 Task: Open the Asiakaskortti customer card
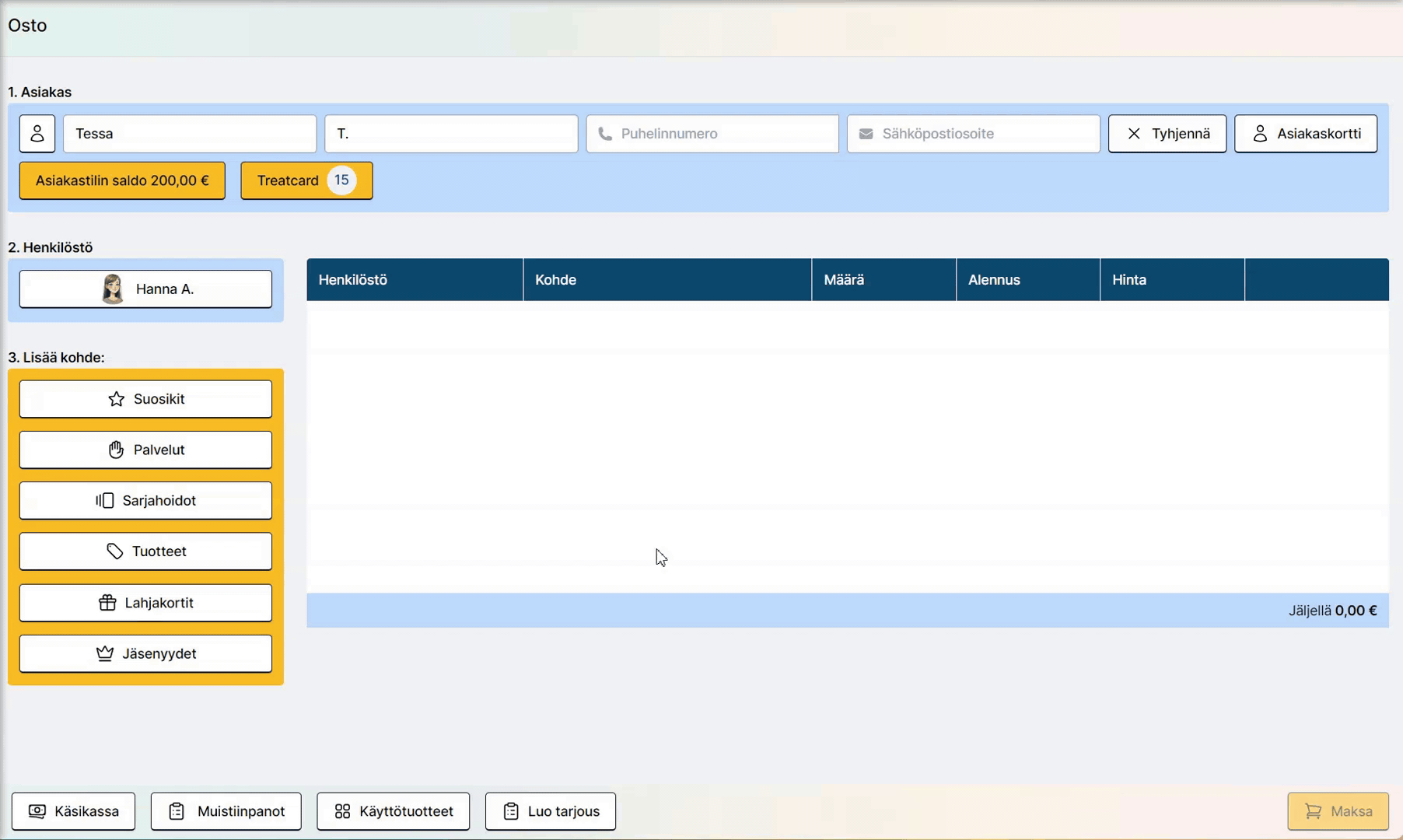(x=1306, y=133)
